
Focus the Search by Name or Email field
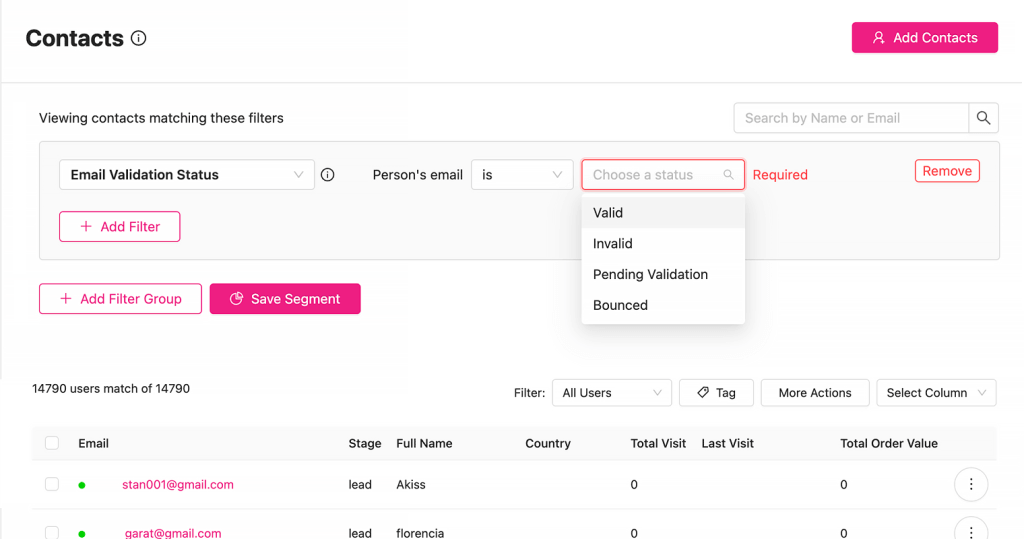pyautogui.click(x=850, y=118)
